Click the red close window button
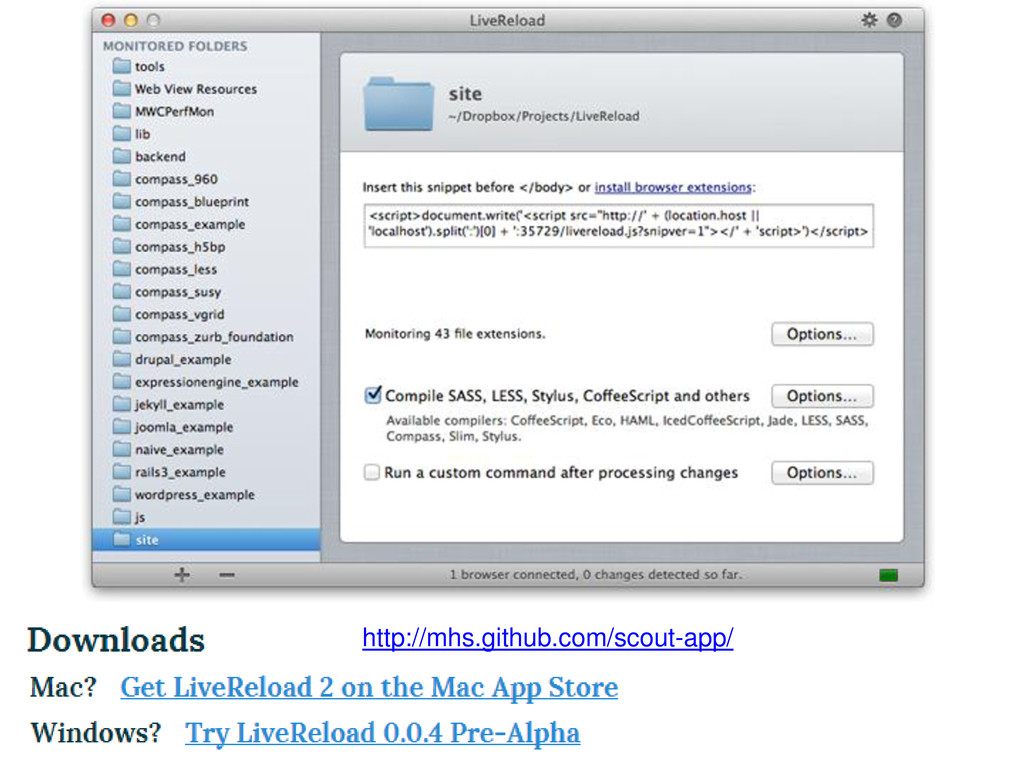 [x=108, y=20]
